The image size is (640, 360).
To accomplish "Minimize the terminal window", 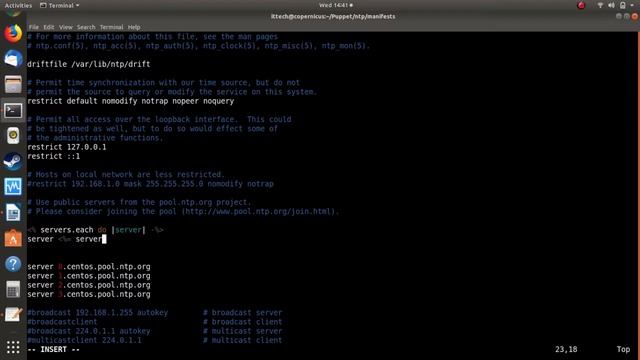I will tap(619, 16).
